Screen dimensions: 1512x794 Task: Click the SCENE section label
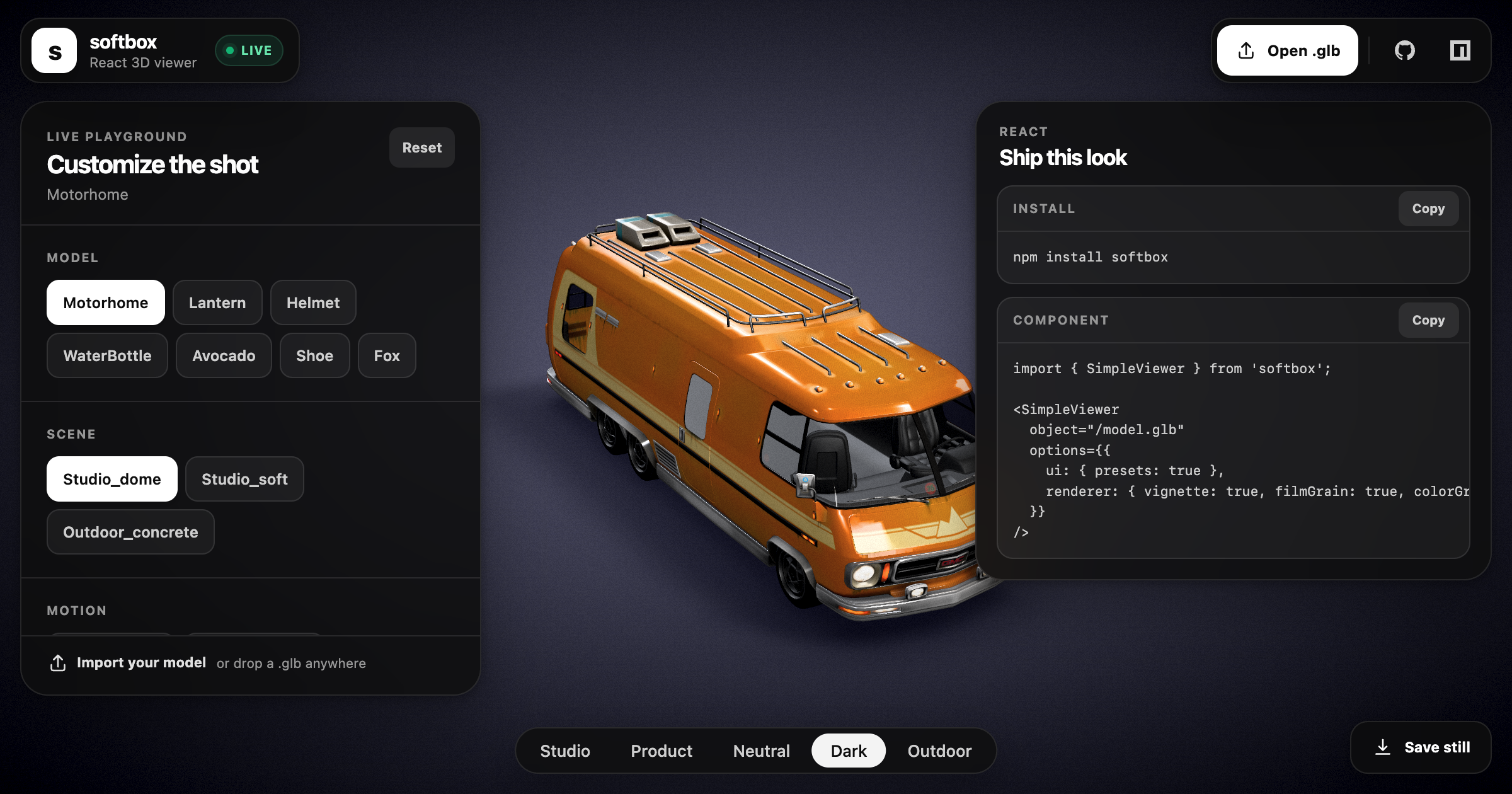click(x=71, y=434)
